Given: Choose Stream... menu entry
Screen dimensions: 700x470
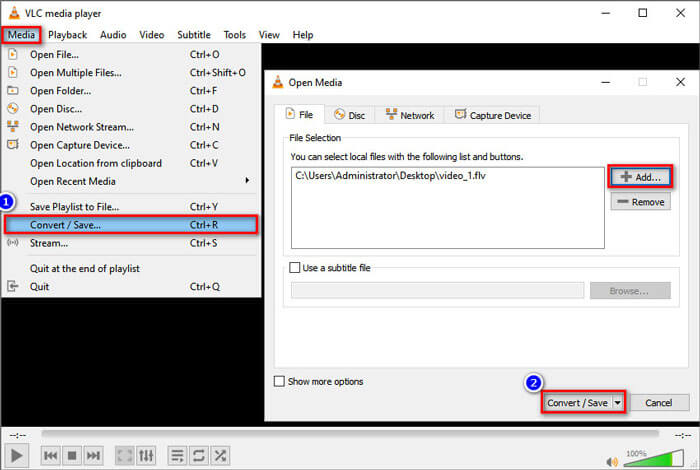Looking at the screenshot, I should click(131, 243).
